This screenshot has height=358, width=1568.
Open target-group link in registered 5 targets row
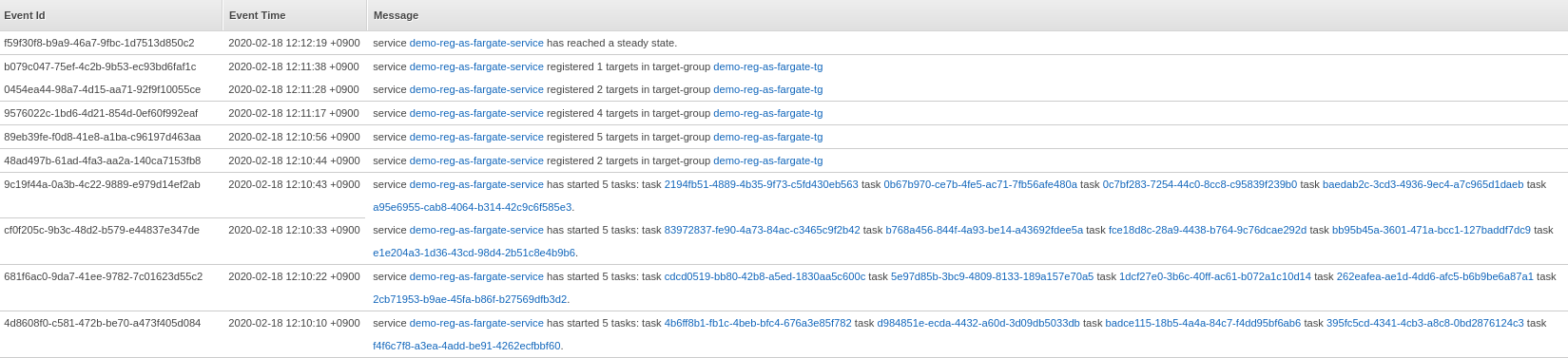[767, 137]
